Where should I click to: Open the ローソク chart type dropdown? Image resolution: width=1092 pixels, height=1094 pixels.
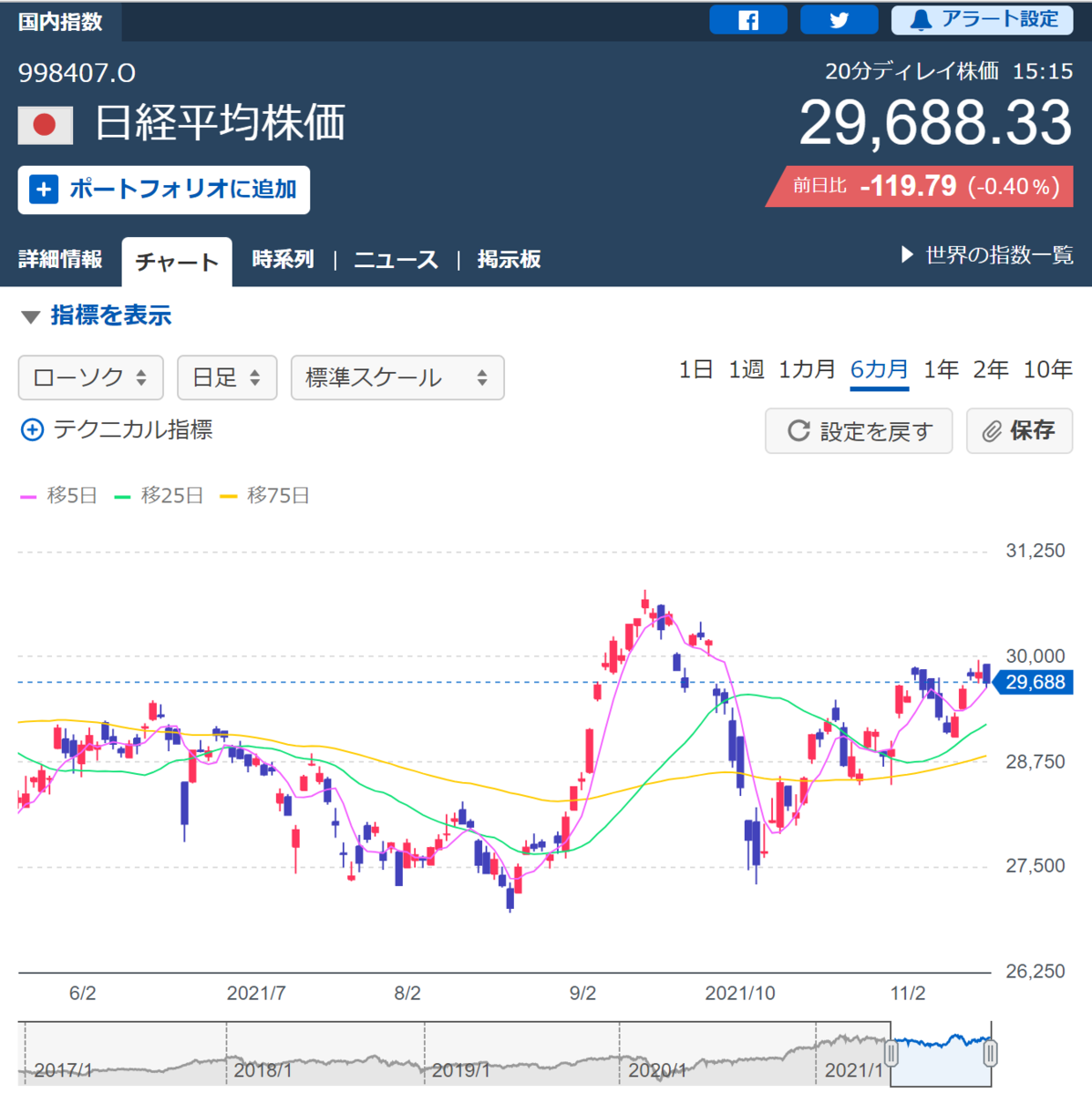pos(90,377)
